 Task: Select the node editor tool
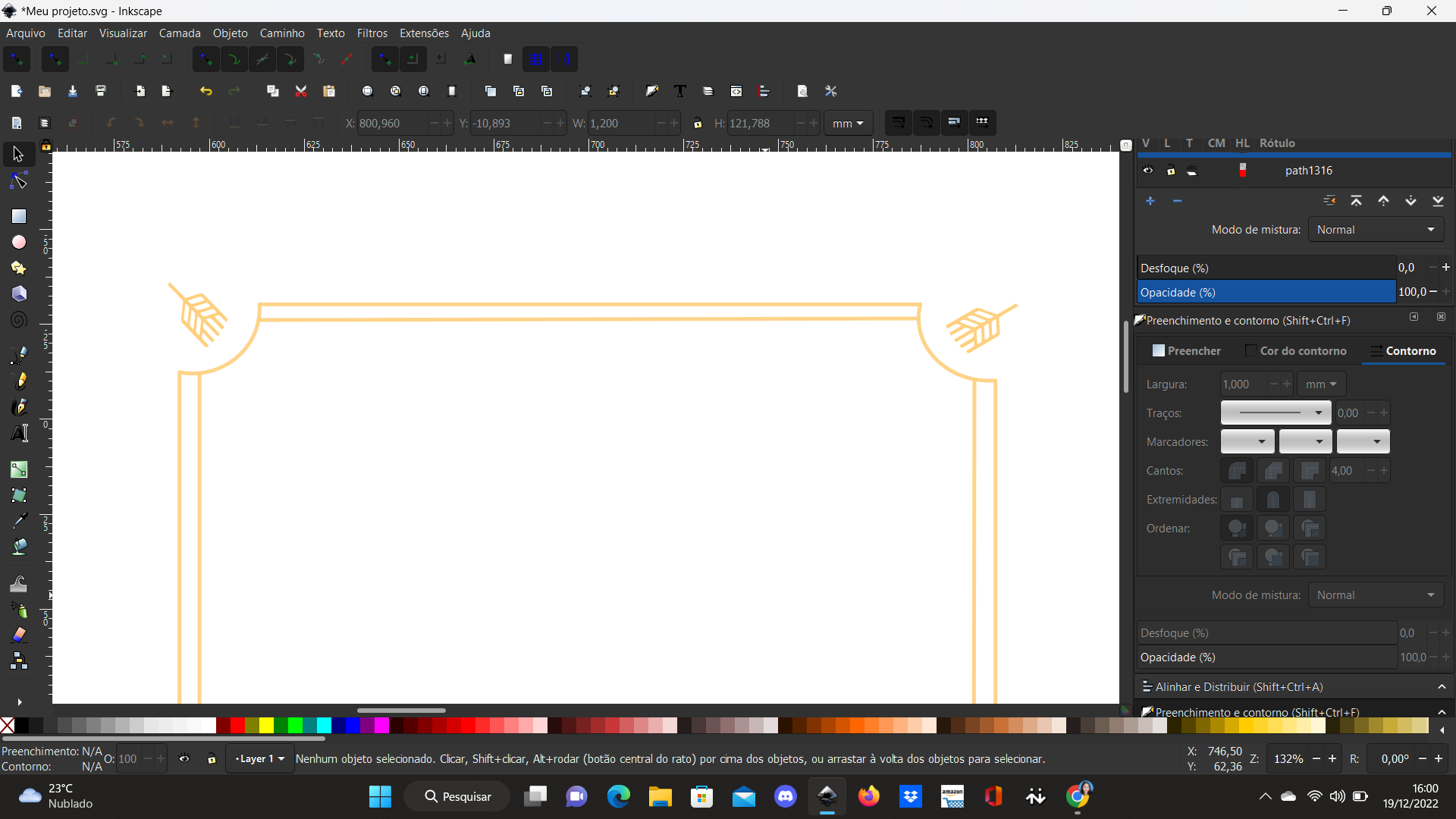click(18, 180)
